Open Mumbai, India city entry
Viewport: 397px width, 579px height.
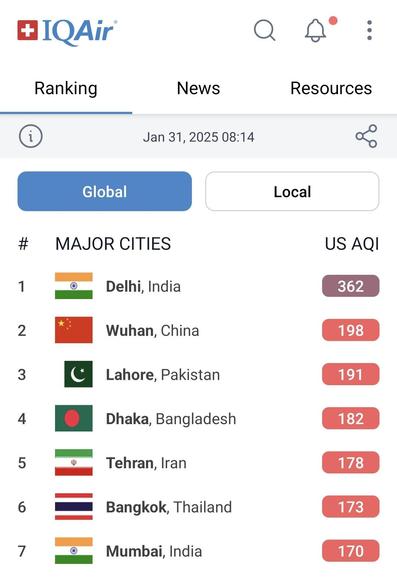(x=198, y=551)
